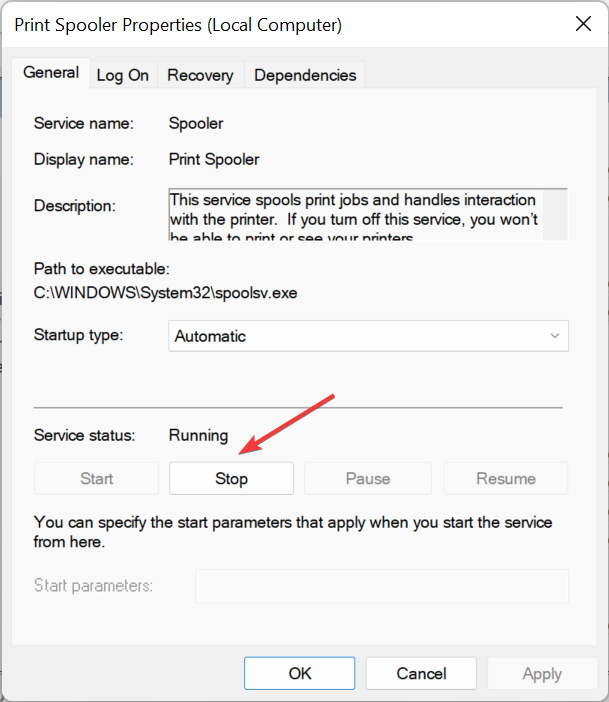
Task: Switch to the General tab
Action: point(51,73)
